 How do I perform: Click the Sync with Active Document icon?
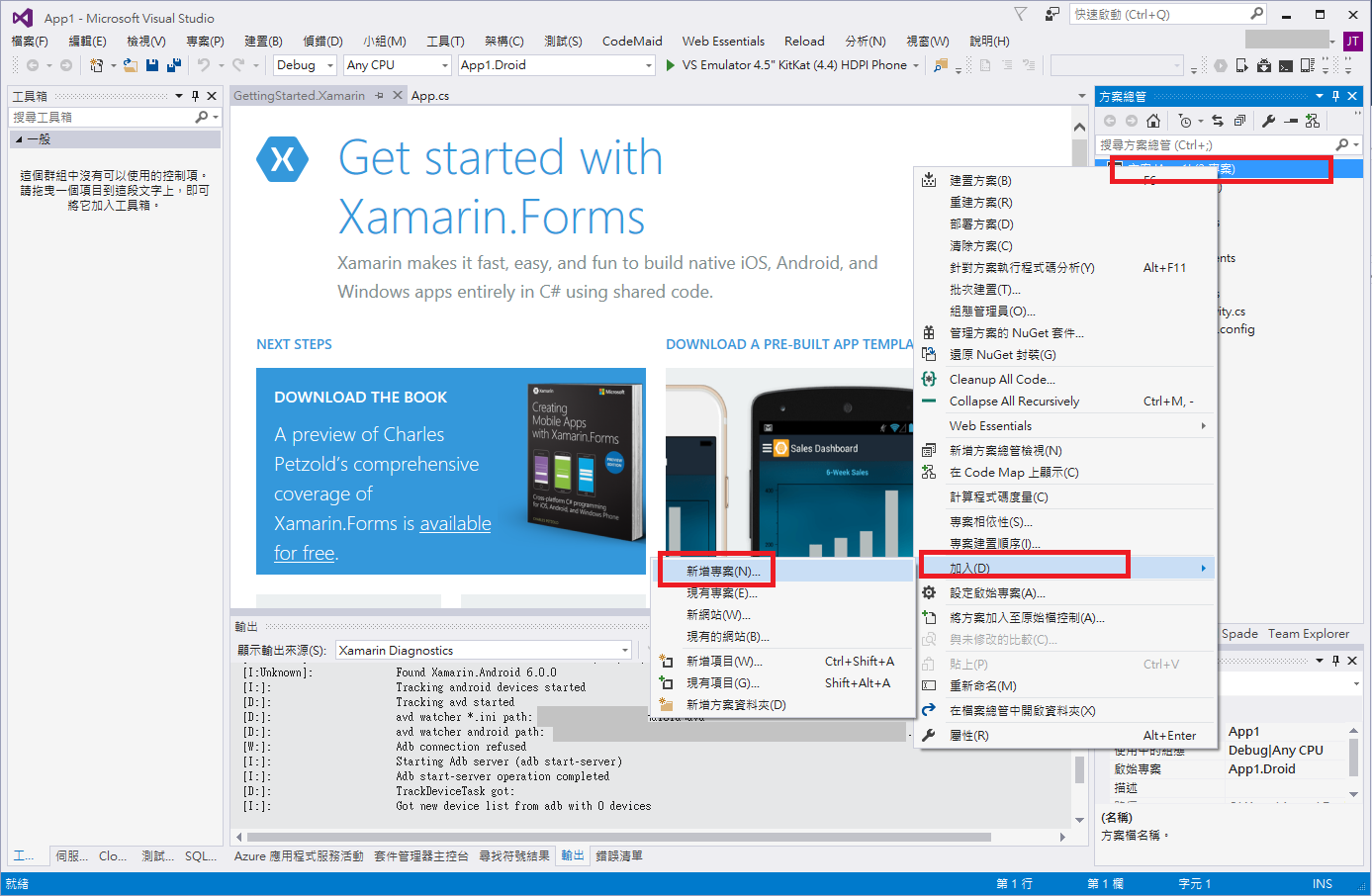click(1218, 121)
